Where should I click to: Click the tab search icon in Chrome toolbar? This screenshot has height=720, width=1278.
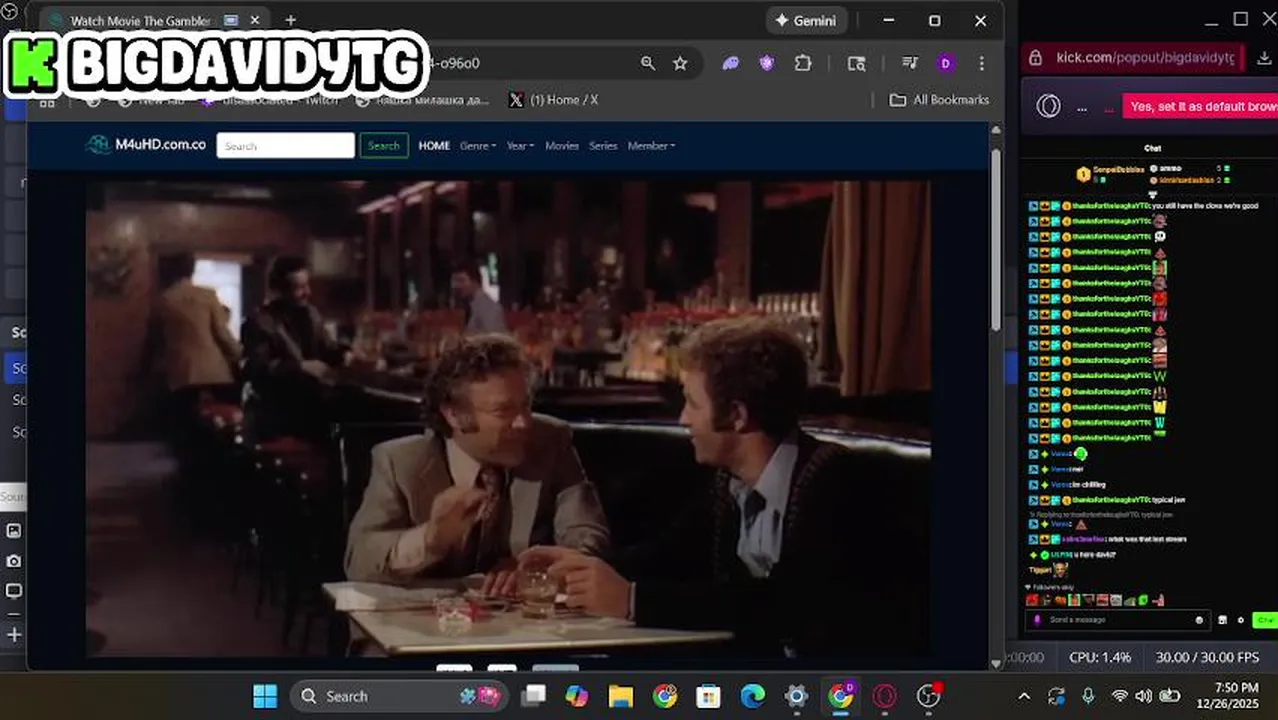(857, 63)
